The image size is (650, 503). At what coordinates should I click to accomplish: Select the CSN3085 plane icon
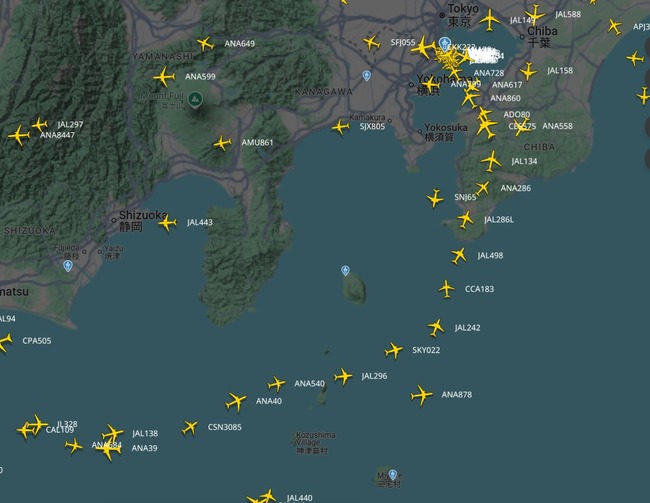[189, 428]
